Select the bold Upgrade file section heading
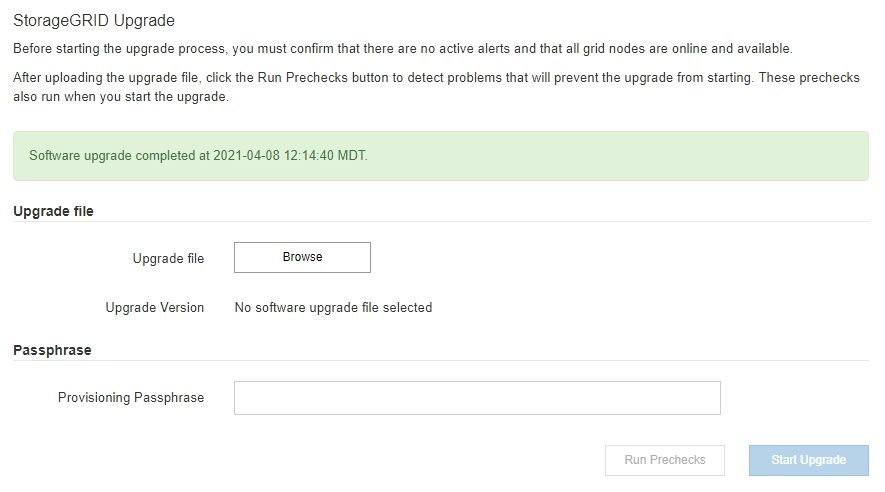Image resolution: width=885 pixels, height=492 pixels. [53, 211]
